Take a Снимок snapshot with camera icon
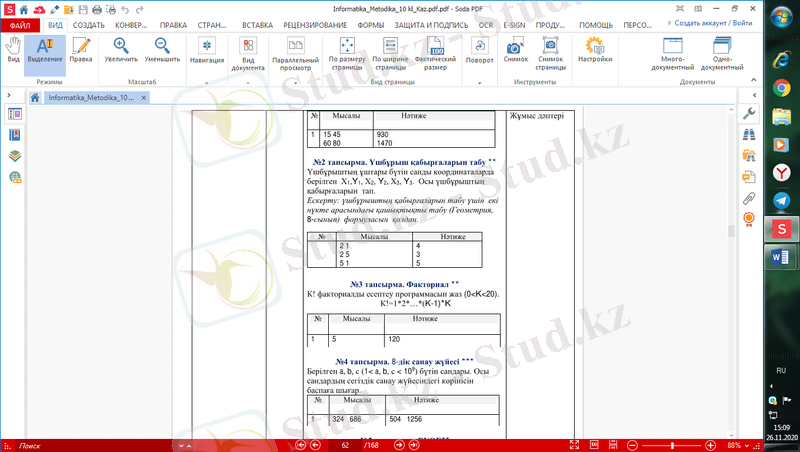 point(515,49)
